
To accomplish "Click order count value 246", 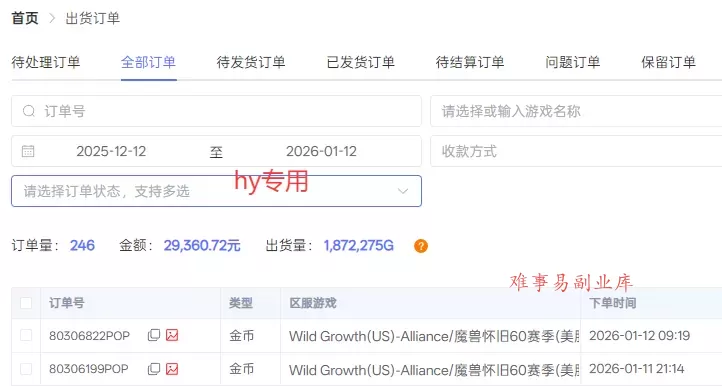I will (82, 246).
